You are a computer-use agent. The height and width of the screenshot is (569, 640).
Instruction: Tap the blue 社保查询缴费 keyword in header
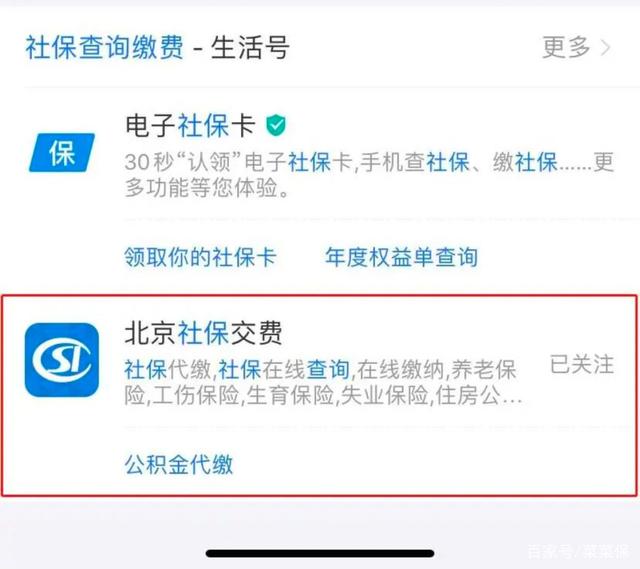pyautogui.click(x=104, y=48)
